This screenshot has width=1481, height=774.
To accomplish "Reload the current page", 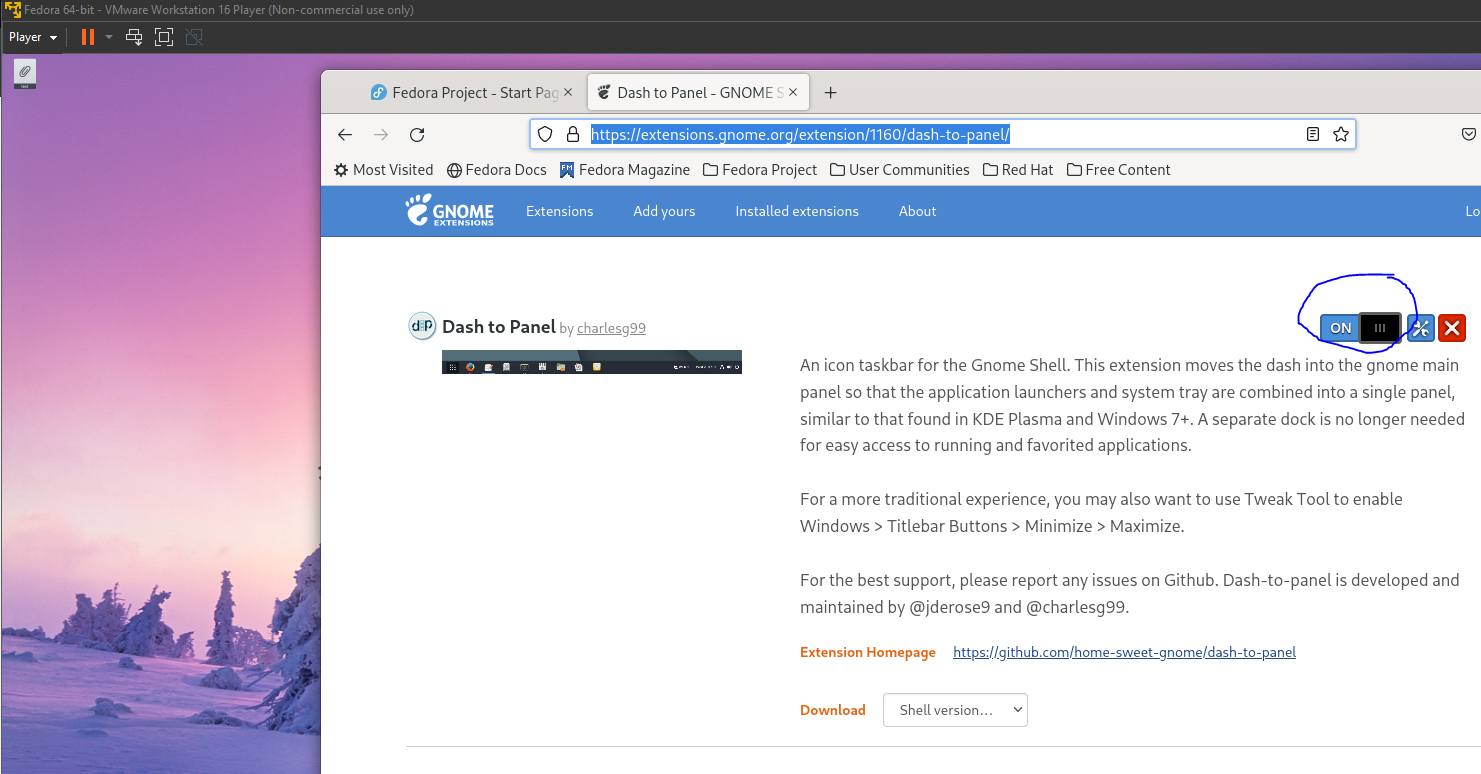I will coord(417,134).
